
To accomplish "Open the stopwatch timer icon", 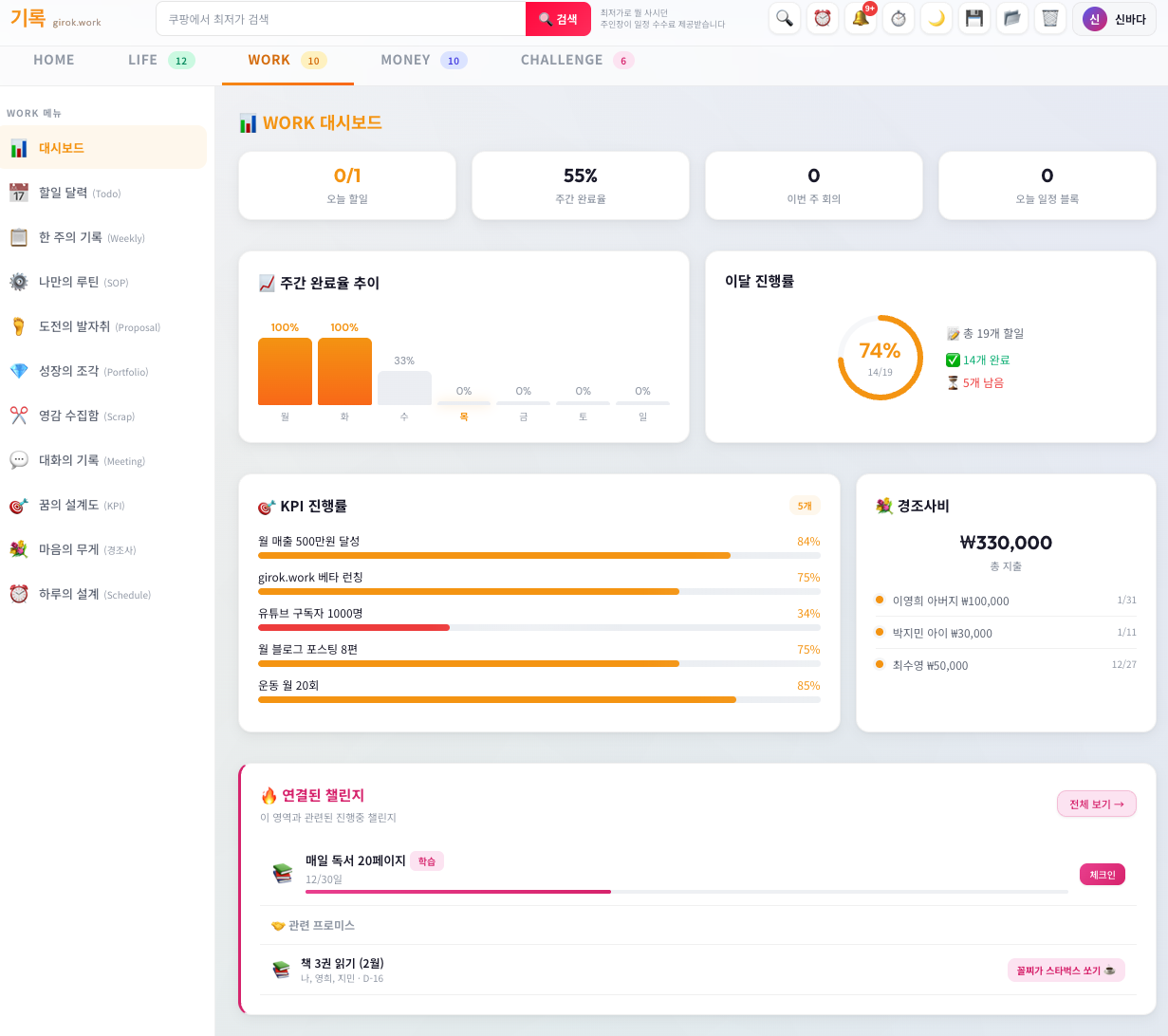I will coord(898,18).
